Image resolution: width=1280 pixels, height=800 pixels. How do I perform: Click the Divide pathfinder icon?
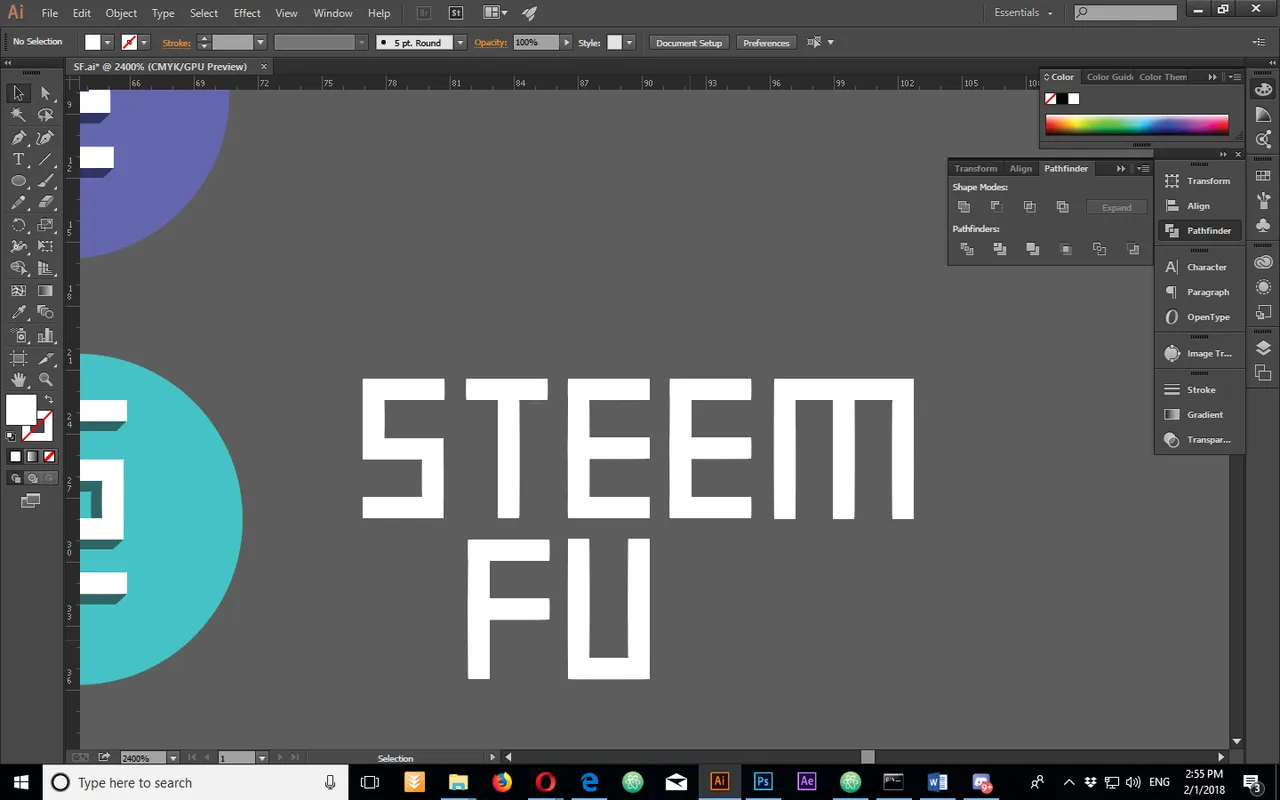(967, 249)
